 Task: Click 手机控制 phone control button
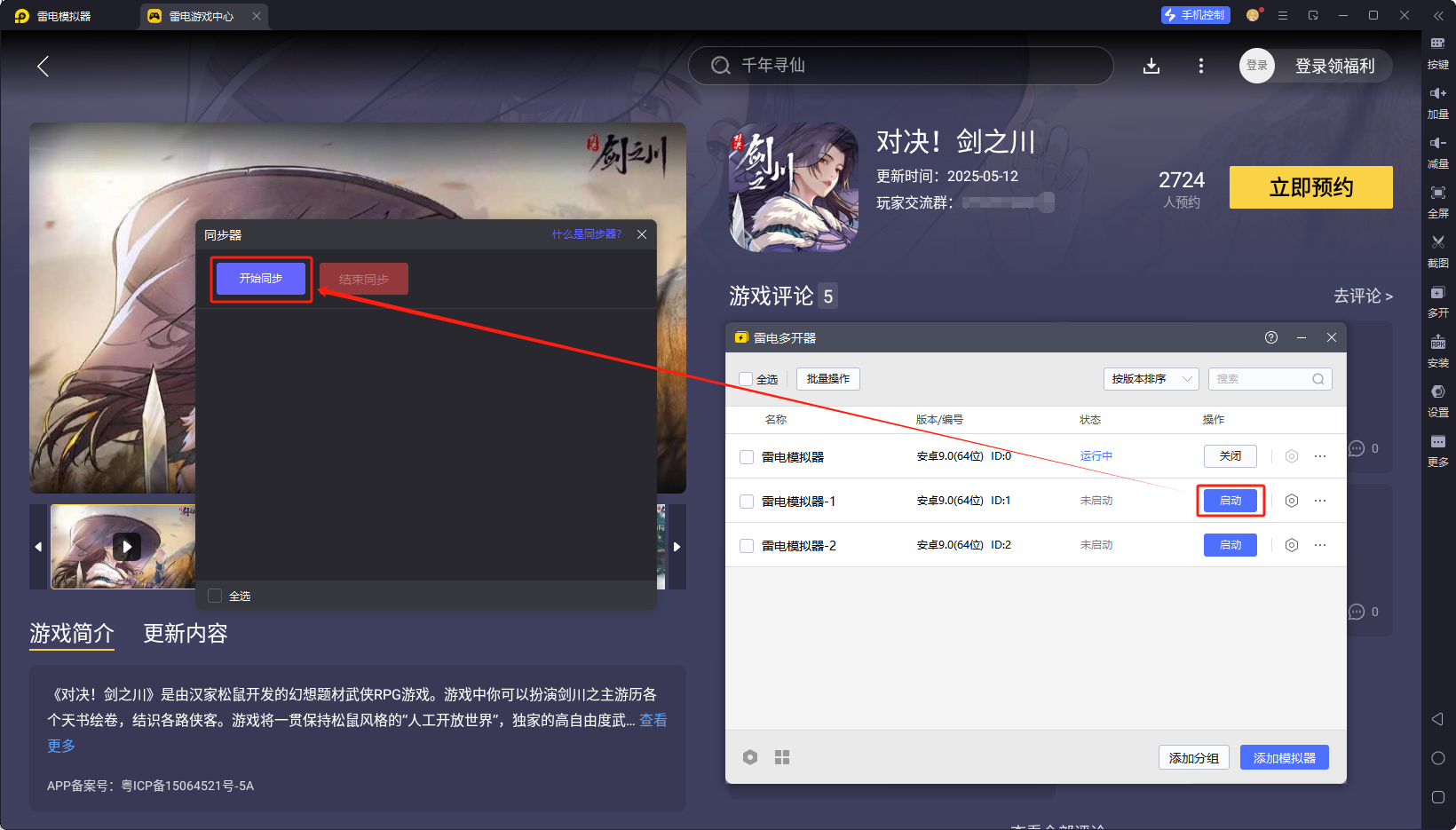coord(1195,15)
